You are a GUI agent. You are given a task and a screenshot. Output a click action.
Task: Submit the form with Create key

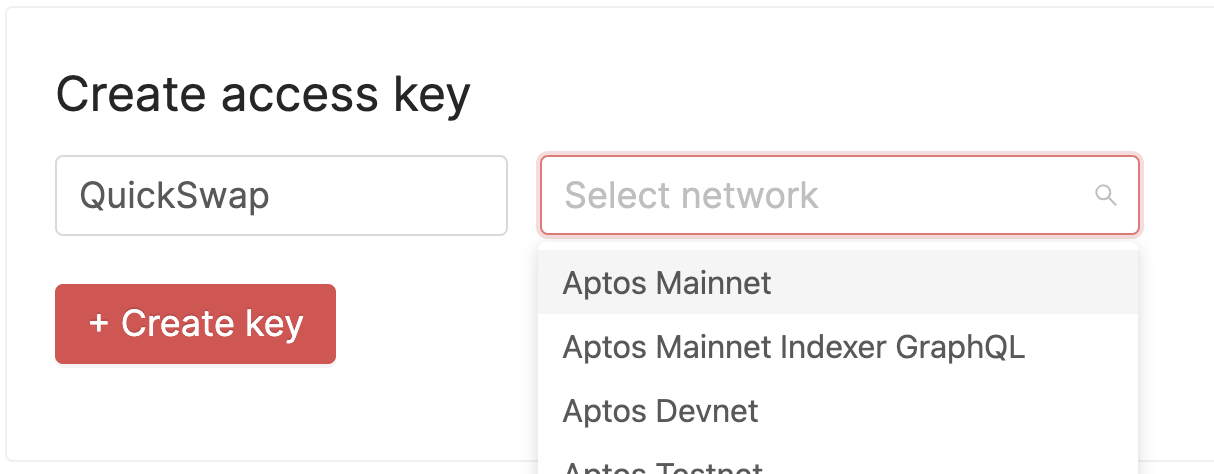pyautogui.click(x=195, y=324)
